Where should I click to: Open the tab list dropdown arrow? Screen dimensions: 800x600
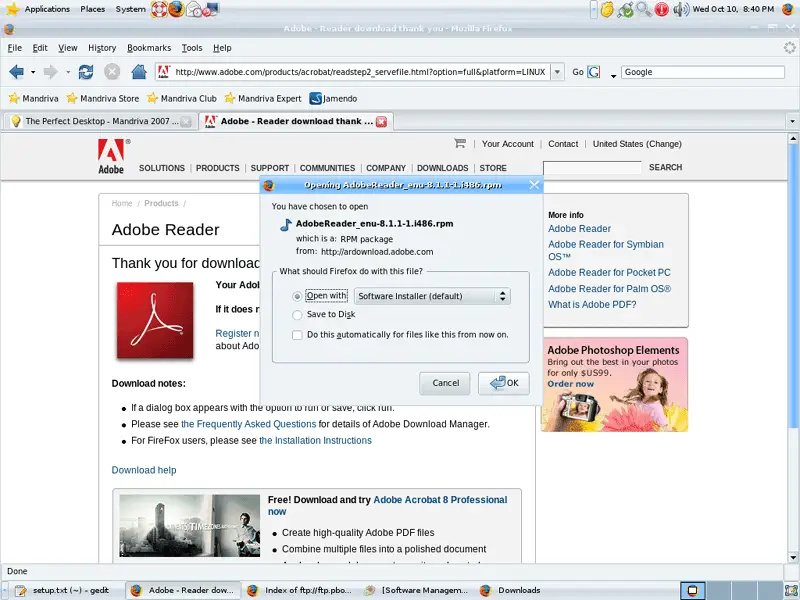[x=792, y=121]
